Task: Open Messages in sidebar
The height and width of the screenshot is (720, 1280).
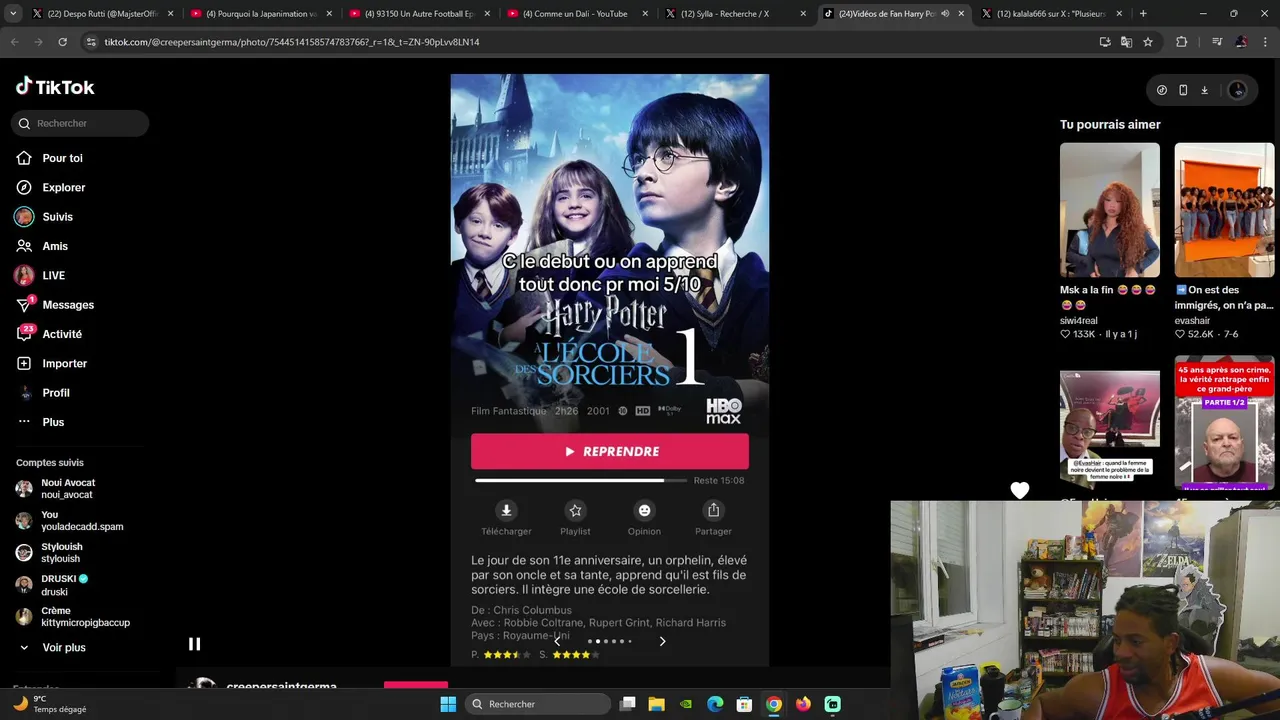Action: [68, 305]
